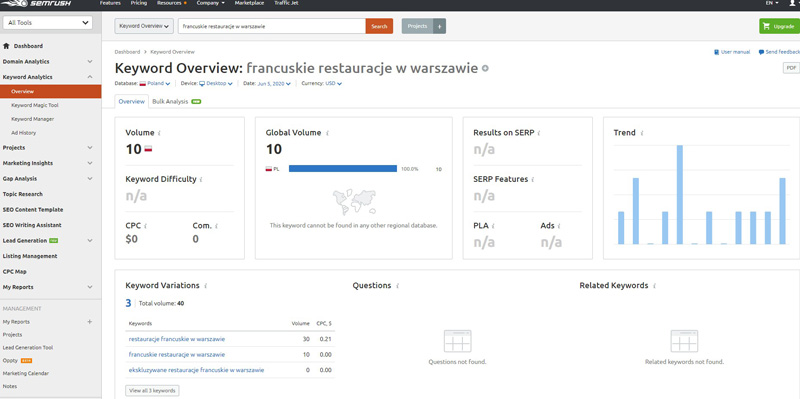Screen dimensions: 800x399
Task: Change Database from Poland
Action: [159, 84]
